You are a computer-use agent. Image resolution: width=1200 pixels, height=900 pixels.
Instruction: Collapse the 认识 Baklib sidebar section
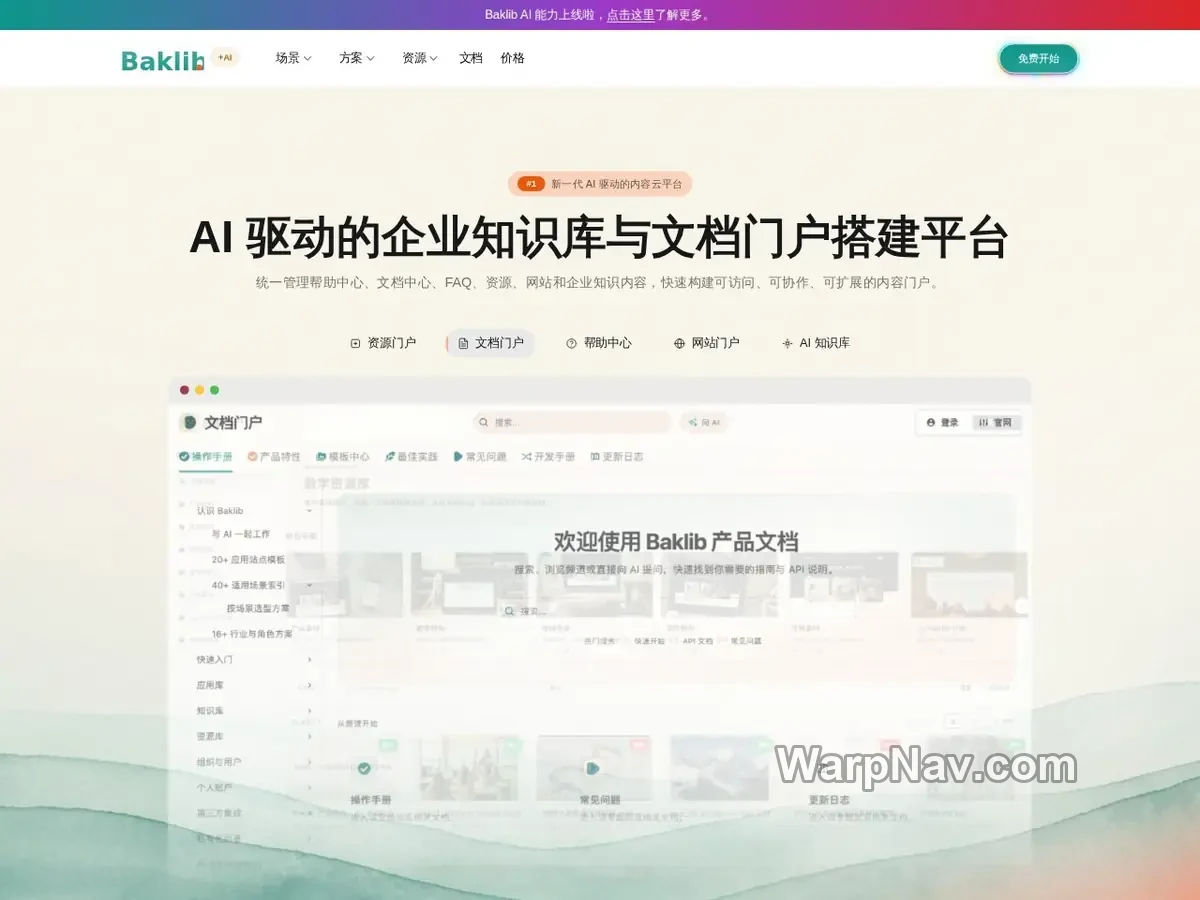pos(310,511)
